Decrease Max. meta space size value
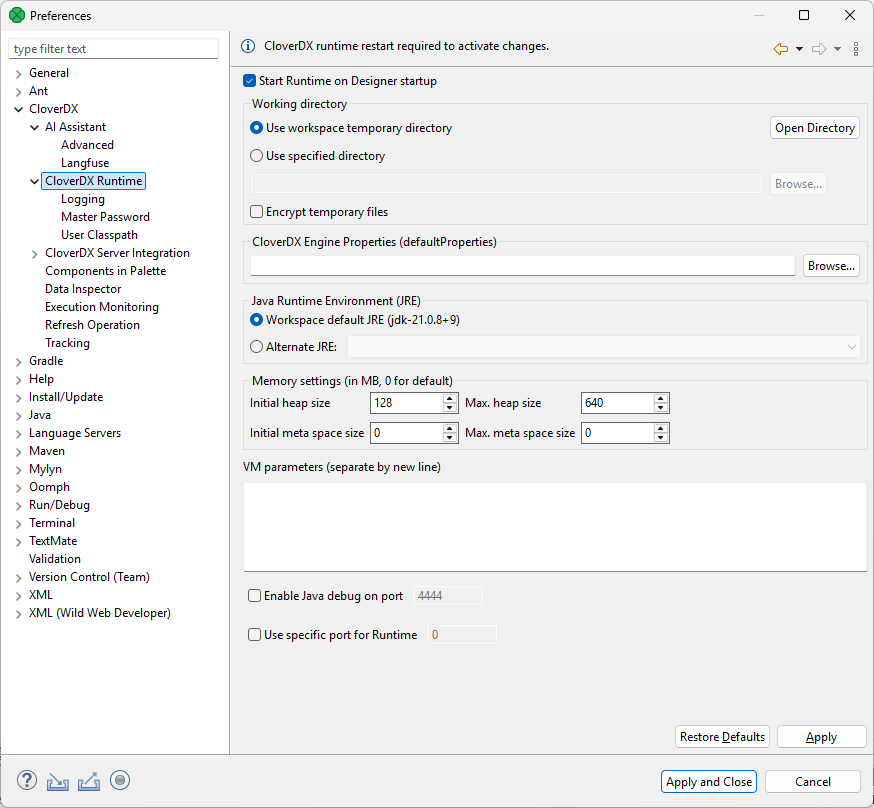874x808 pixels. [x=661, y=437]
